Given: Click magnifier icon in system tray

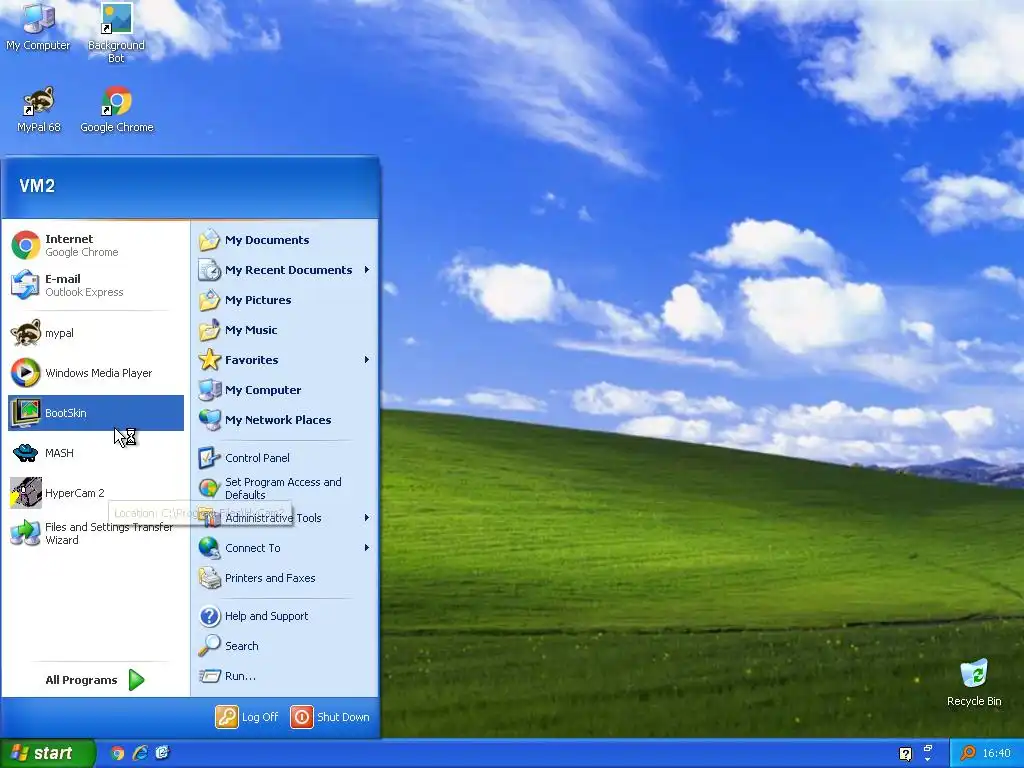Looking at the screenshot, I should (x=968, y=753).
